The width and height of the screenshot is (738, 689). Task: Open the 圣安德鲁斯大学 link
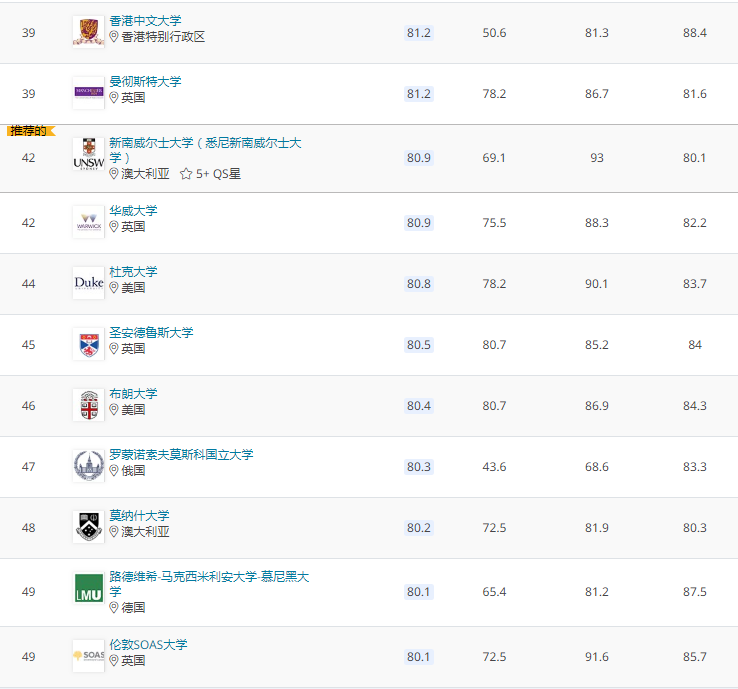click(151, 332)
